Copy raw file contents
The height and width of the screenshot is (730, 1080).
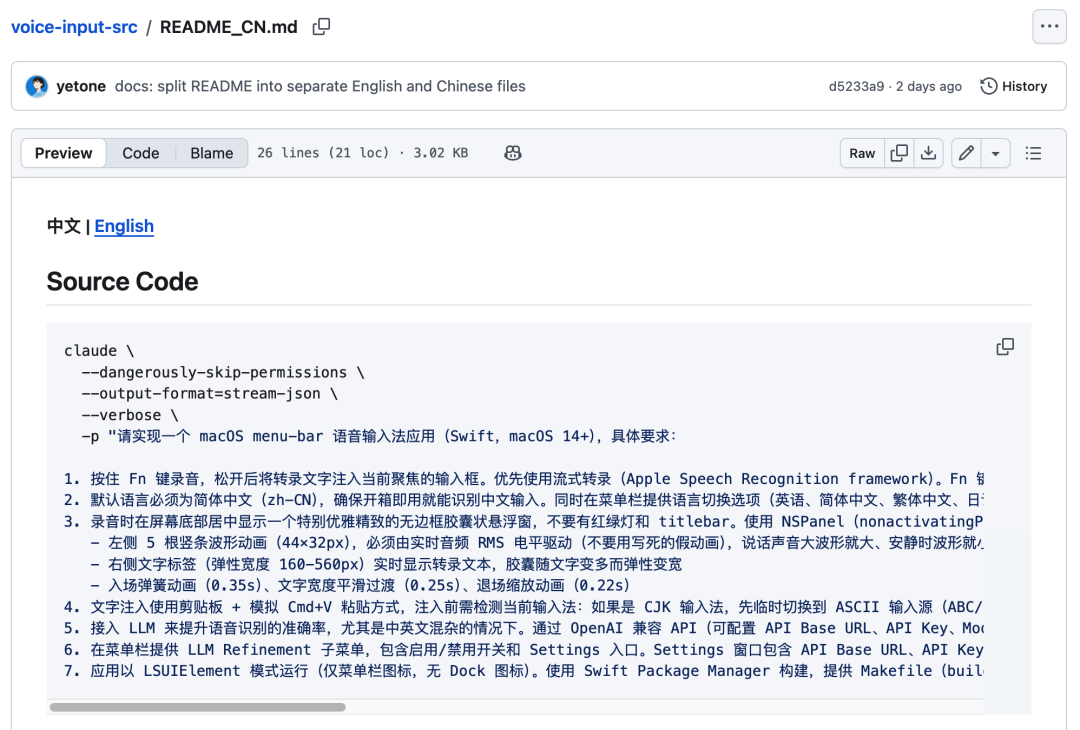[x=899, y=153]
